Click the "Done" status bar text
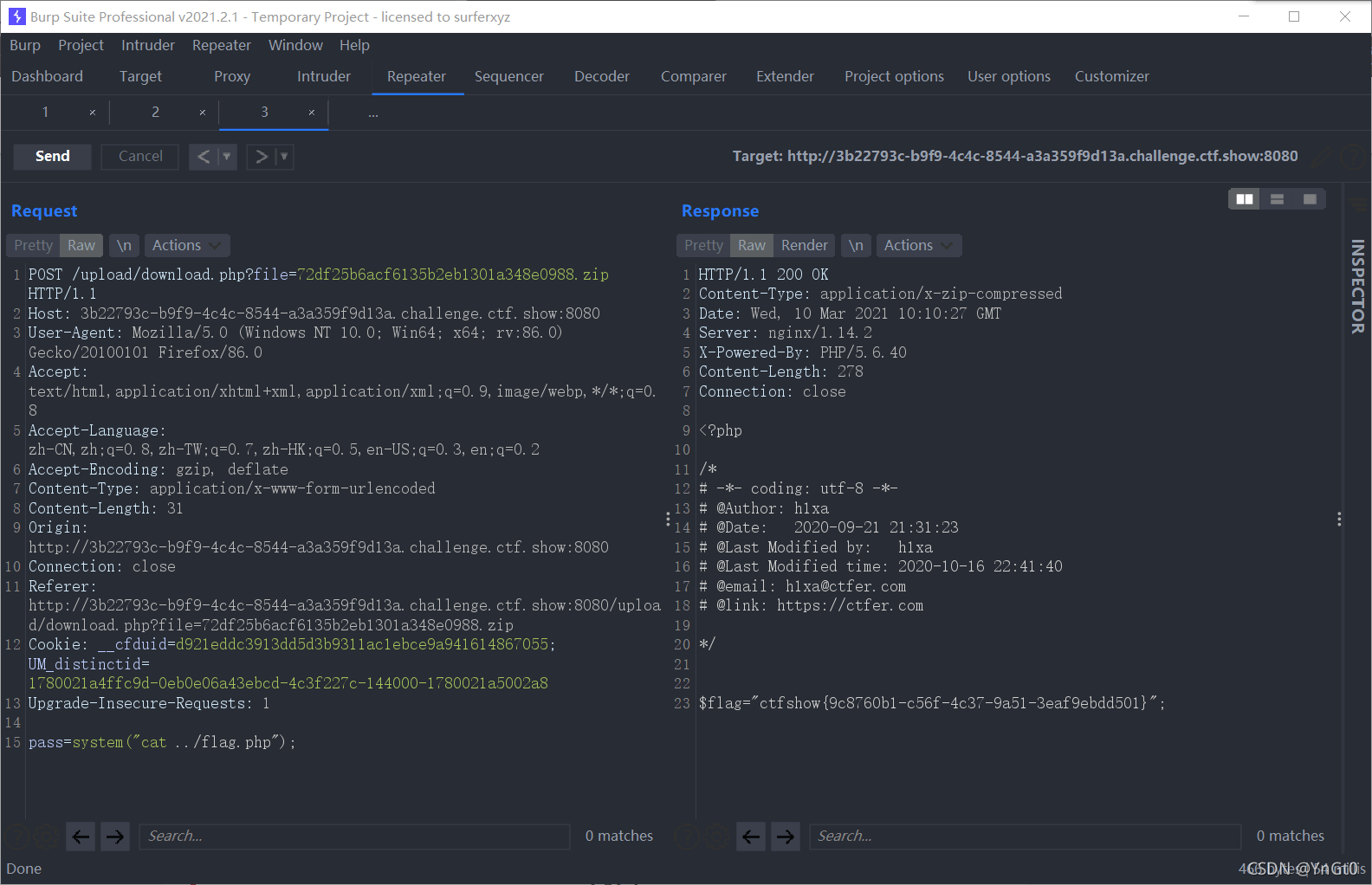The width and height of the screenshot is (1372, 885). 23,869
